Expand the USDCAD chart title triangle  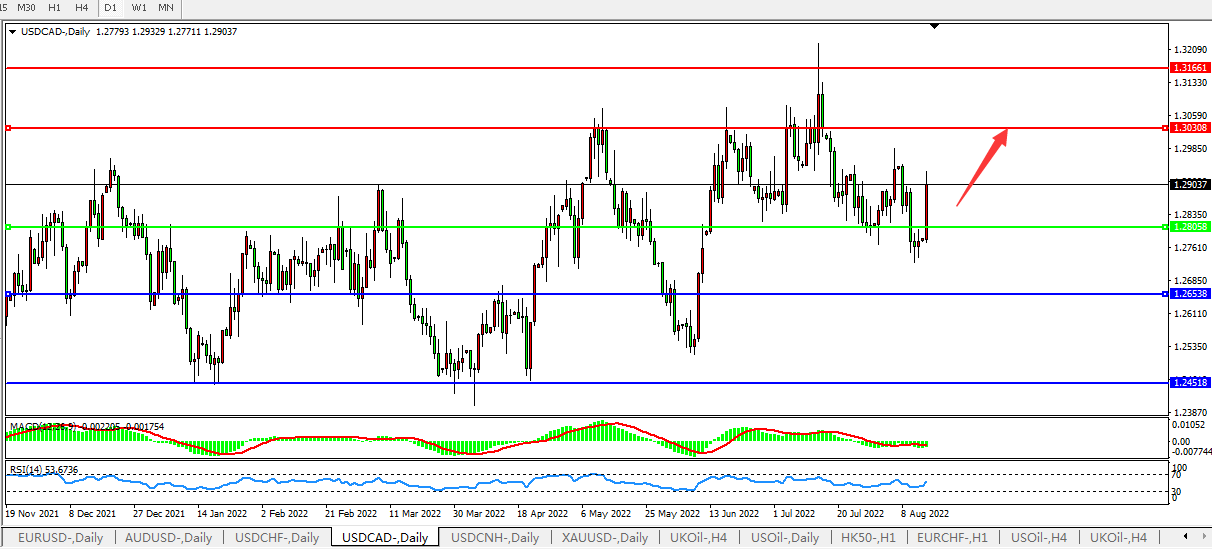(x=12, y=32)
